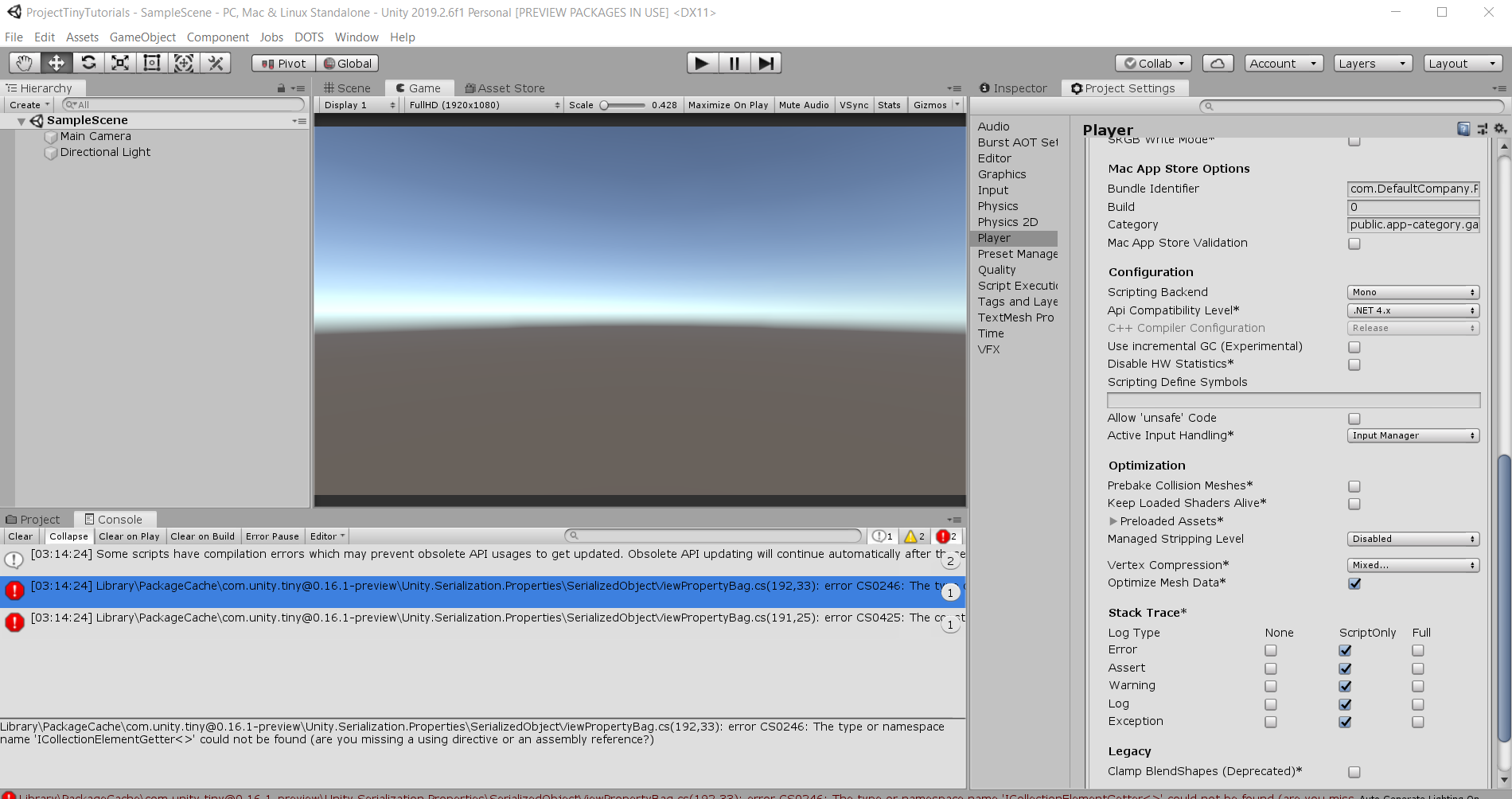Image resolution: width=1512 pixels, height=799 pixels.
Task: Enable Allow 'unsafe' Code checkbox
Action: tap(1354, 419)
